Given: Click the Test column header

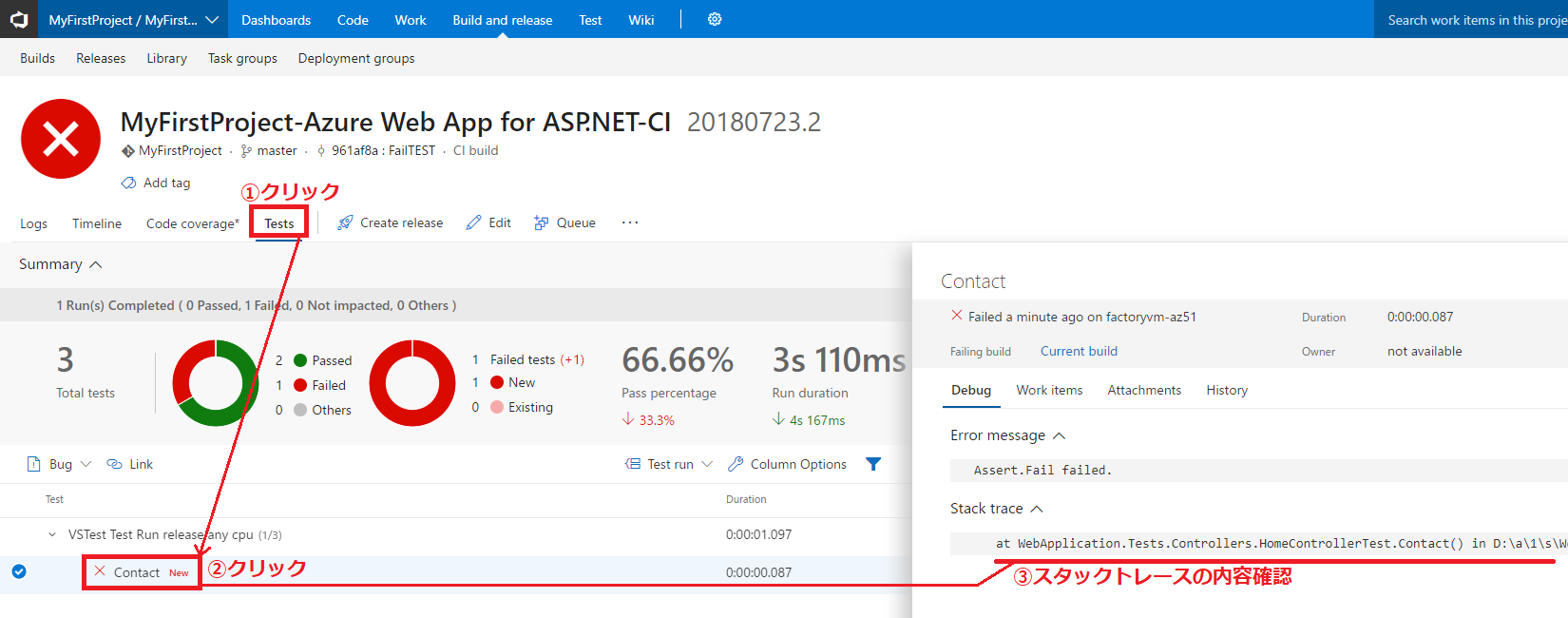Looking at the screenshot, I should tap(54, 499).
